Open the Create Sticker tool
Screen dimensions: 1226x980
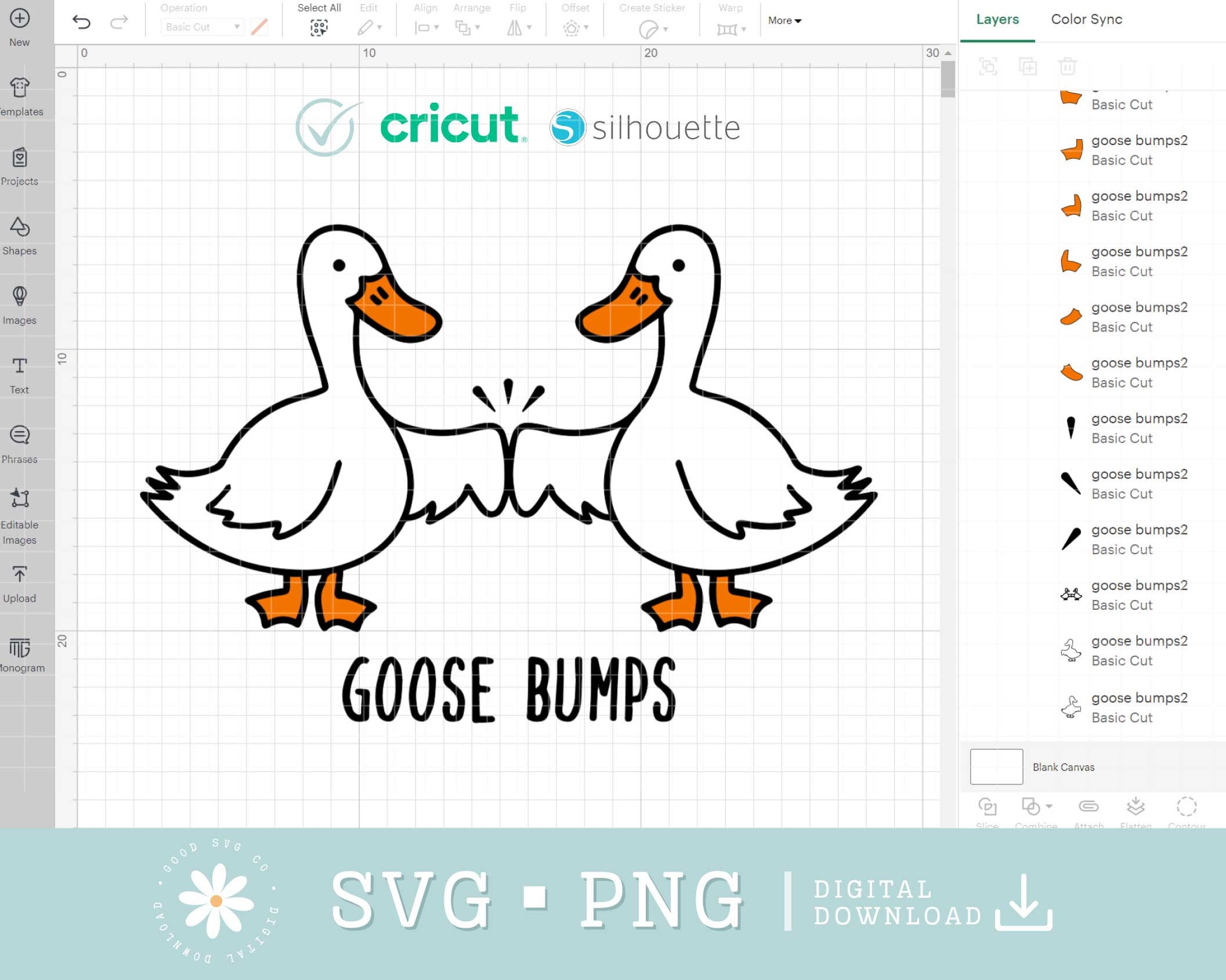[651, 26]
